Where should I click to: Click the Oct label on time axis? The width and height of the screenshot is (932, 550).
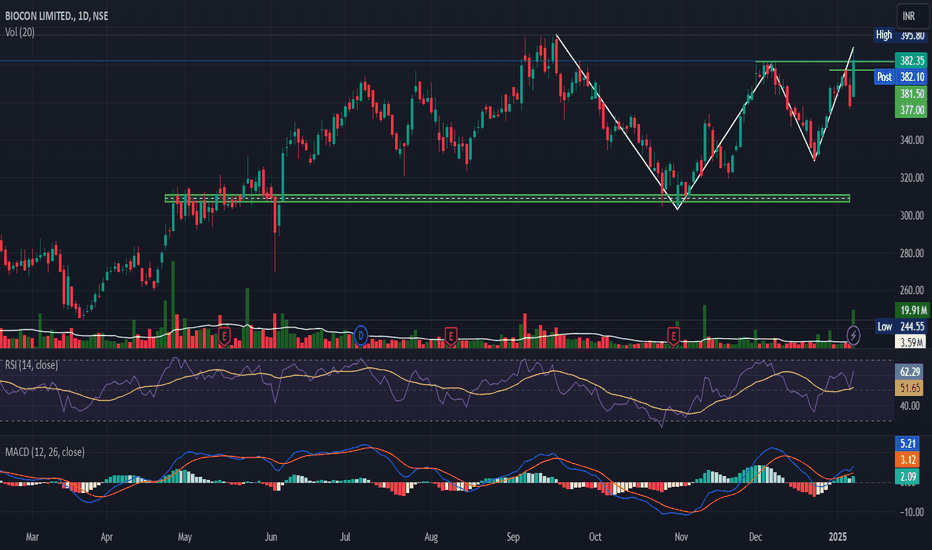595,537
